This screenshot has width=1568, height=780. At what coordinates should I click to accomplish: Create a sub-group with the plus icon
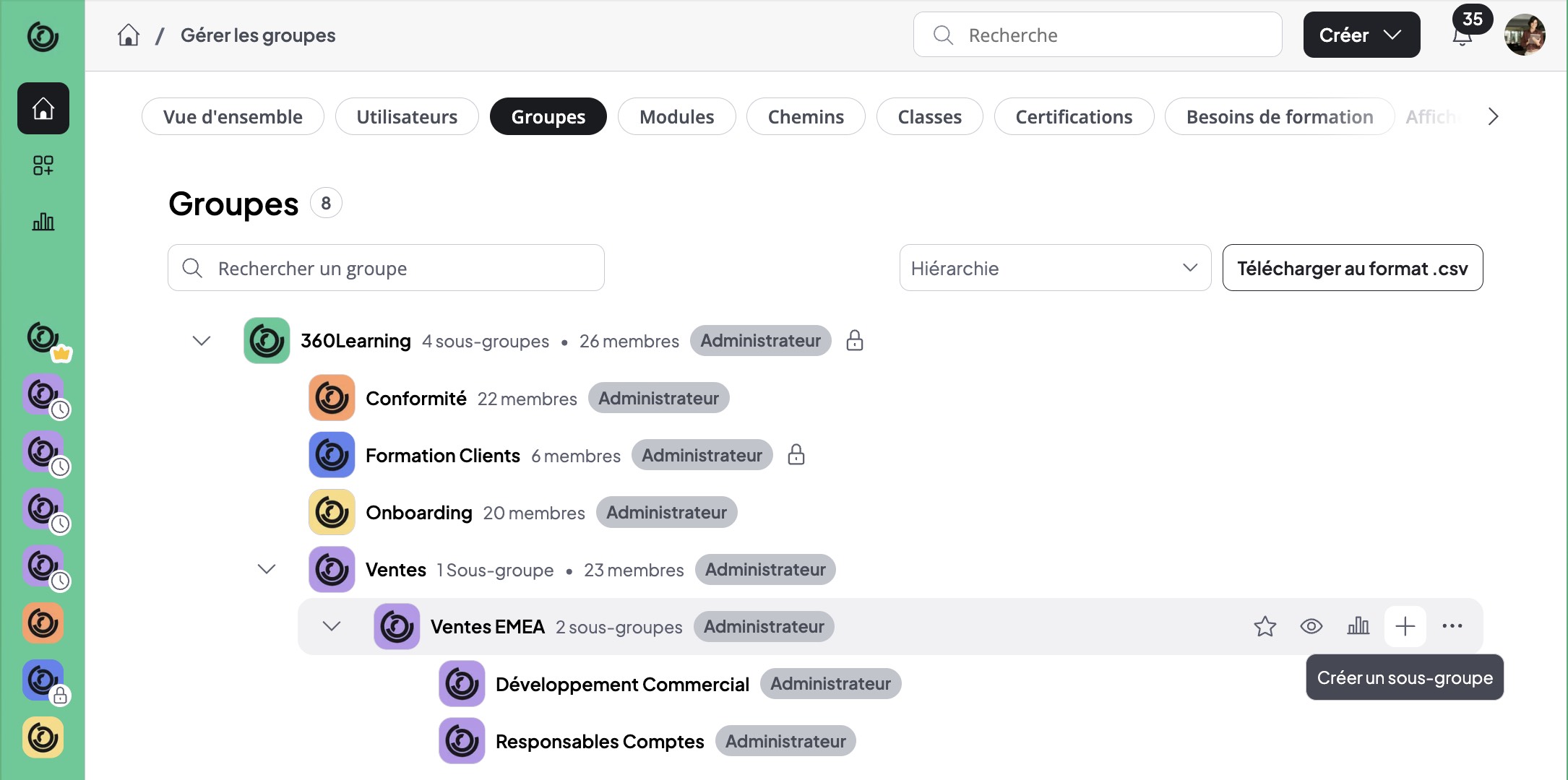pyautogui.click(x=1405, y=626)
